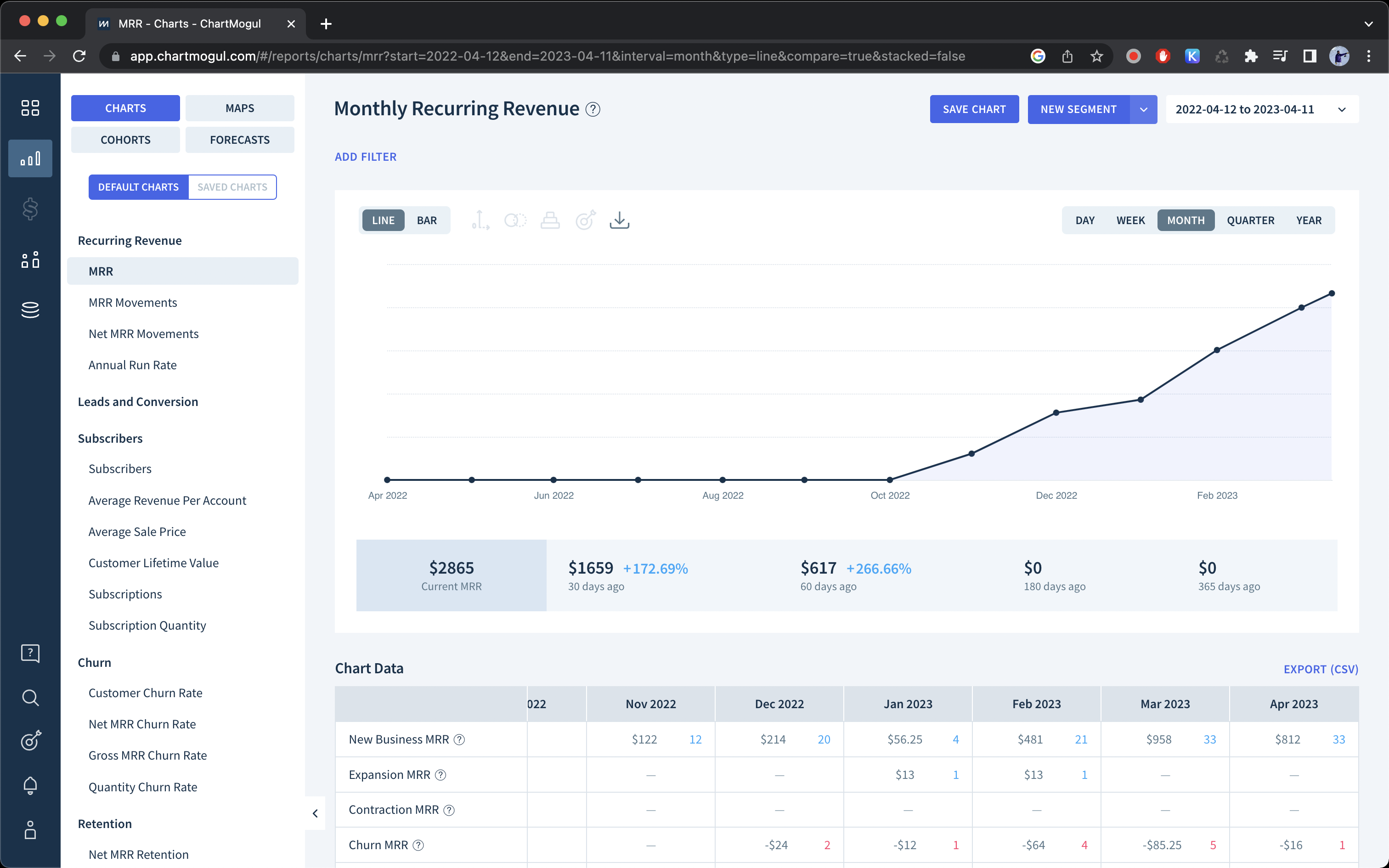Bookmark this page with star icon
1389x868 pixels.
click(x=1097, y=56)
